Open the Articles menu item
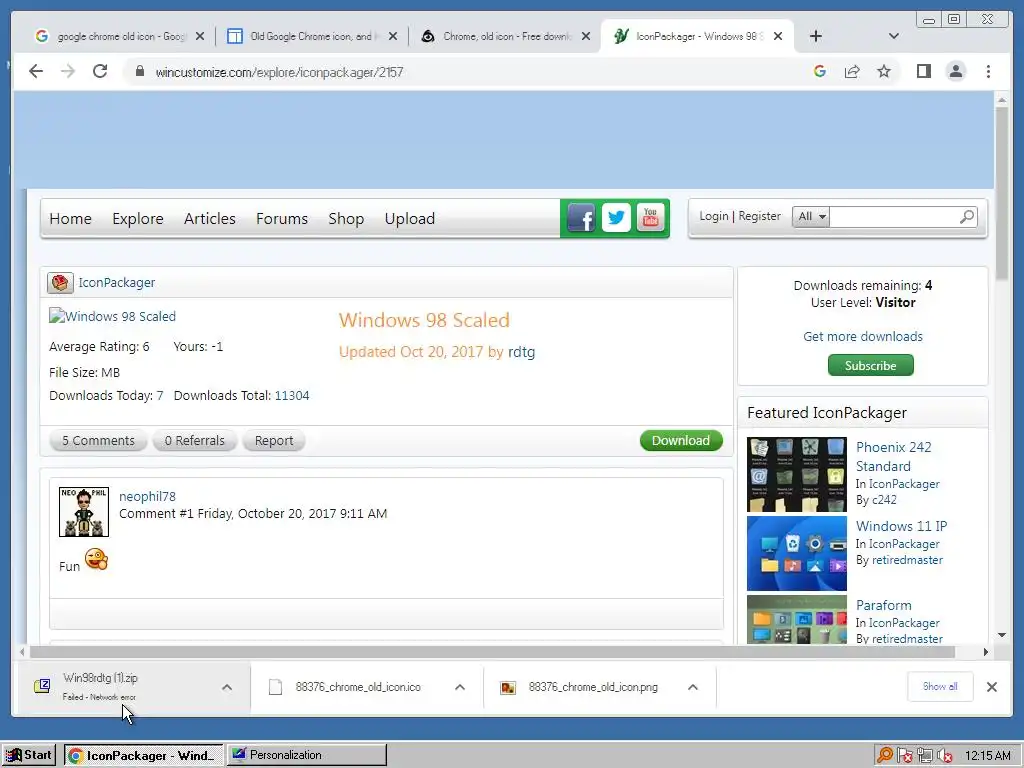Image resolution: width=1024 pixels, height=768 pixels. [x=210, y=219]
